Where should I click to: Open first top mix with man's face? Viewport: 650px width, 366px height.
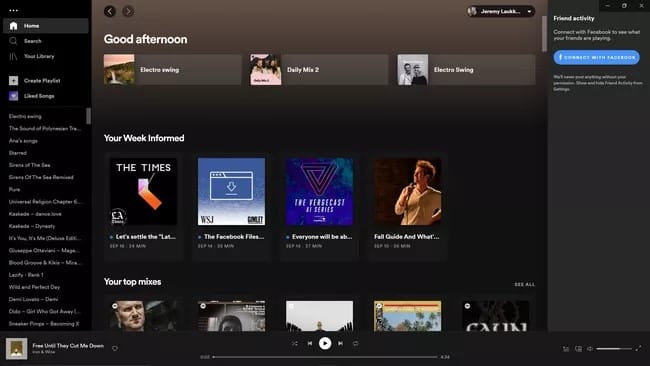pyautogui.click(x=143, y=316)
